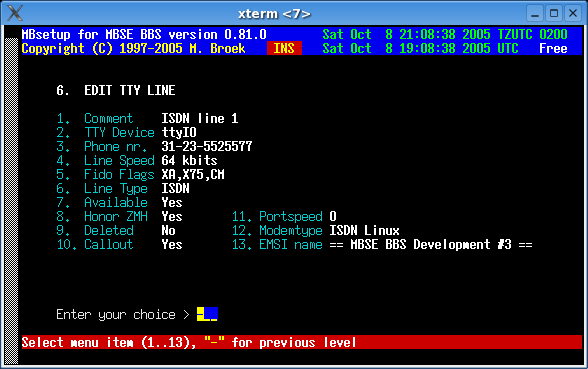Click the 'ISDN' Line Type value
Screen dimensions: 588x369
coord(176,189)
